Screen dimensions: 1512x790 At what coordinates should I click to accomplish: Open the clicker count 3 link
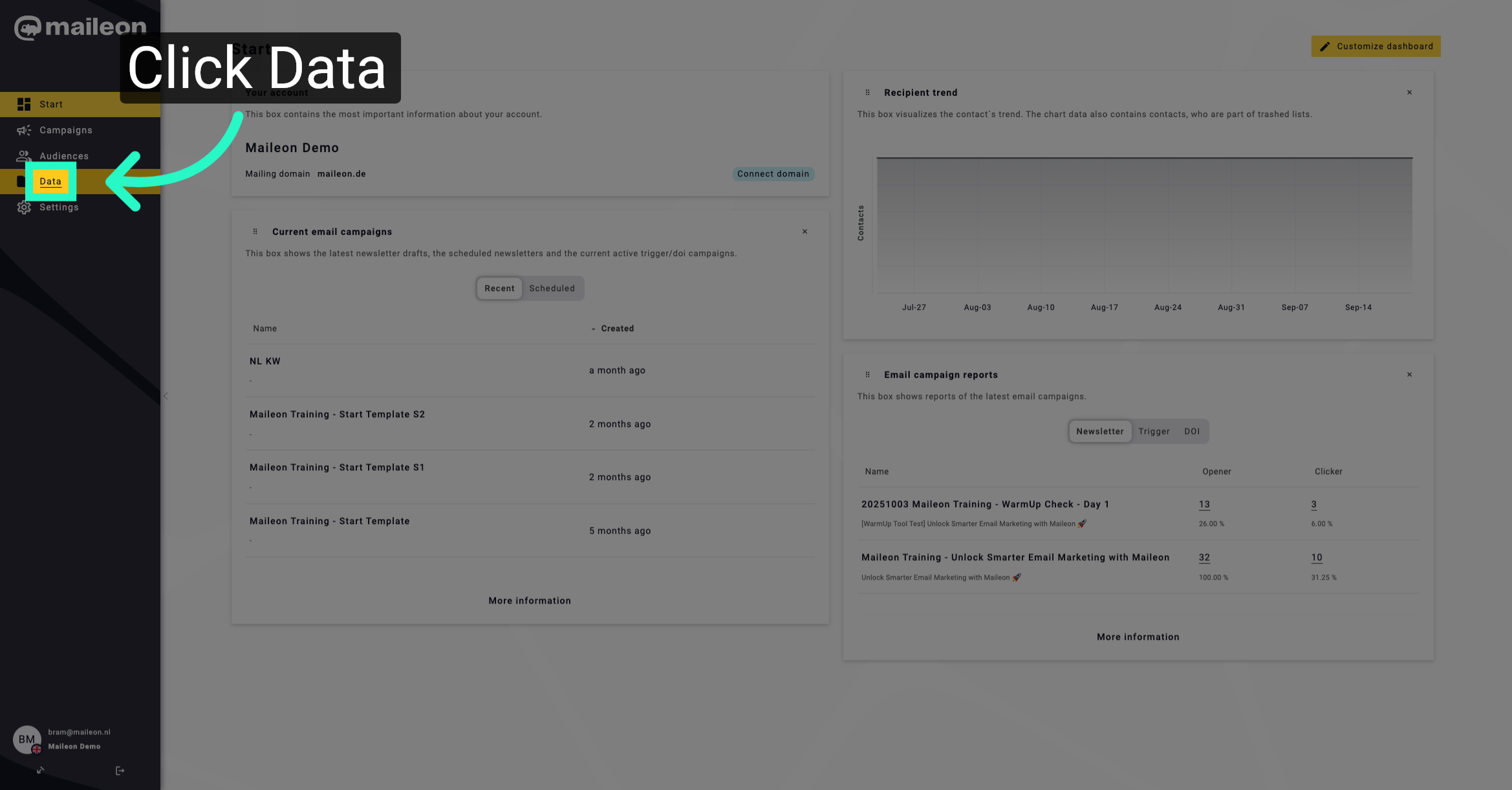coord(1313,505)
